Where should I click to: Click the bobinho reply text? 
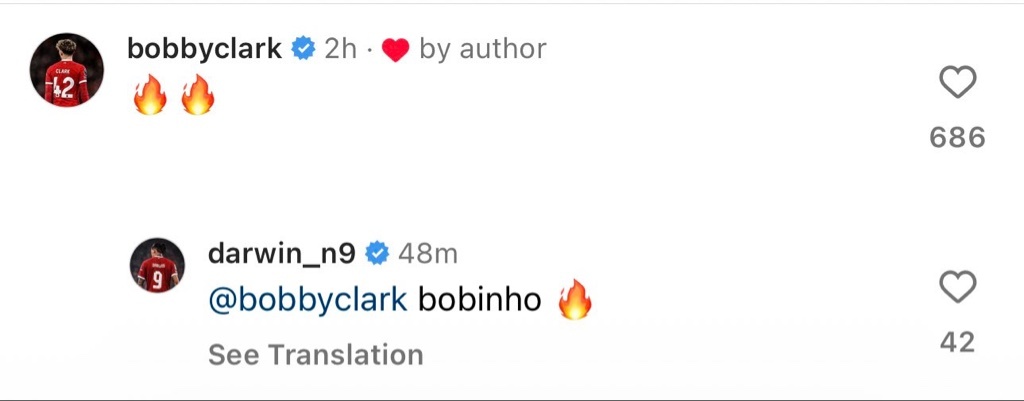[x=479, y=300]
